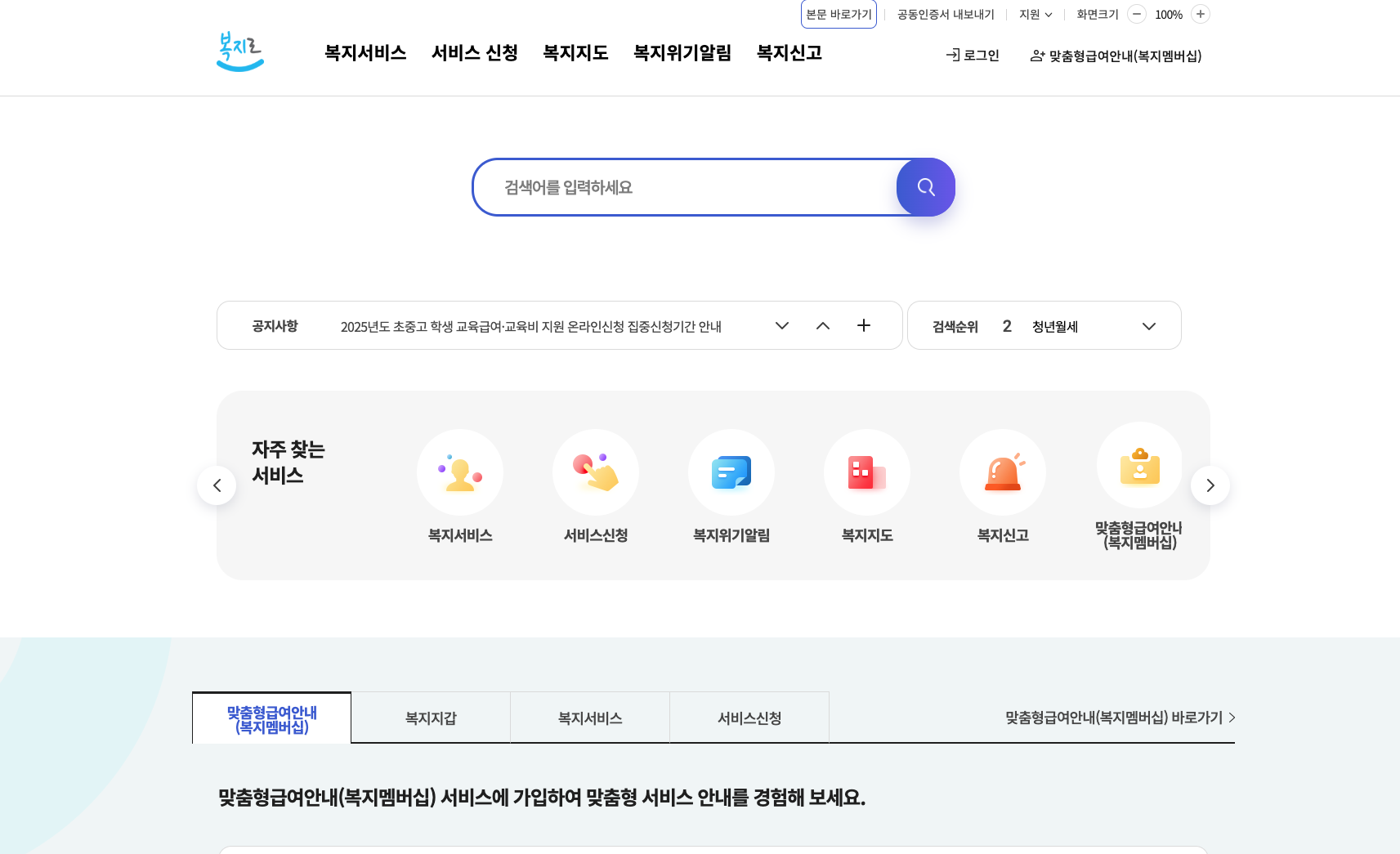Focus the 검색어를 입력하세요 search field
Viewport: 1400px width, 854px height.
click(x=685, y=187)
